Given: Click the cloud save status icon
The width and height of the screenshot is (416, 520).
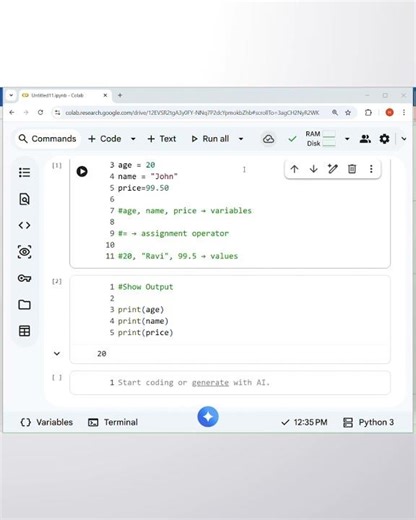Looking at the screenshot, I should [x=268, y=139].
